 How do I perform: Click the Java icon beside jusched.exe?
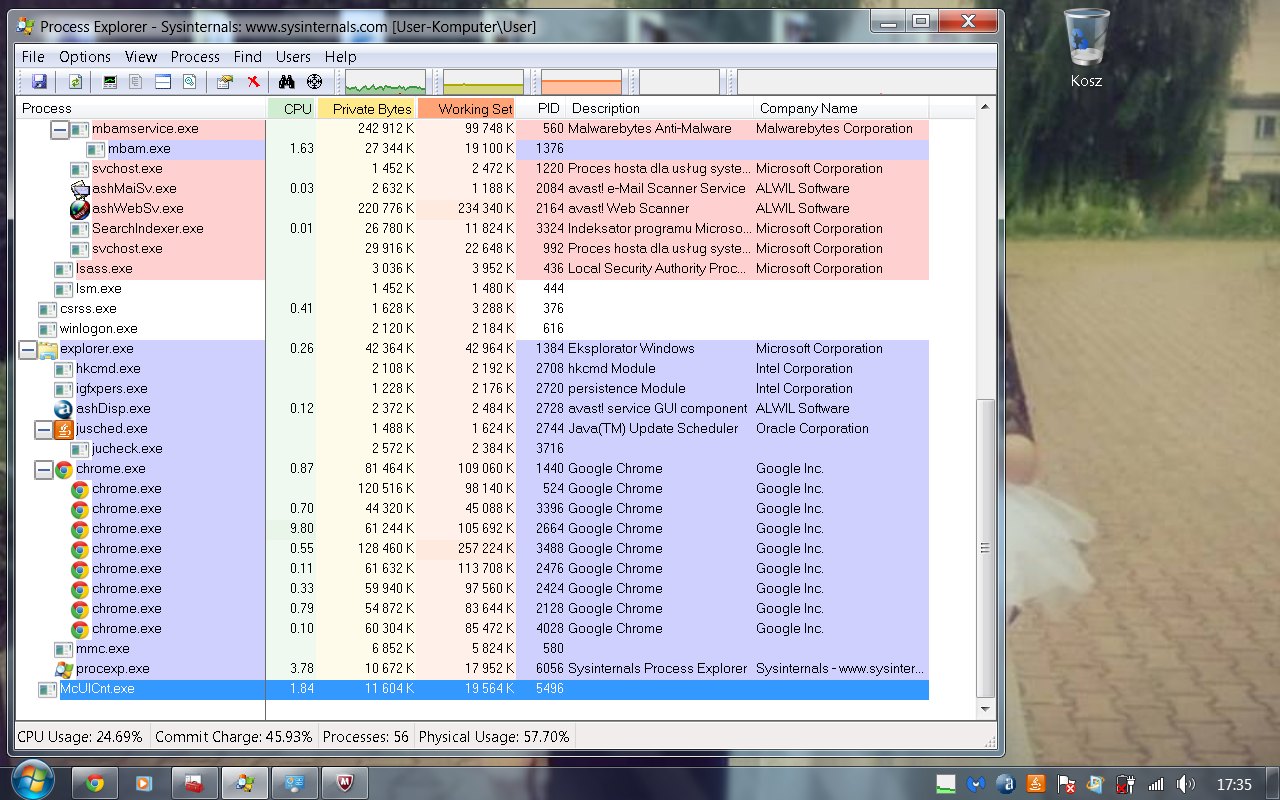(64, 429)
